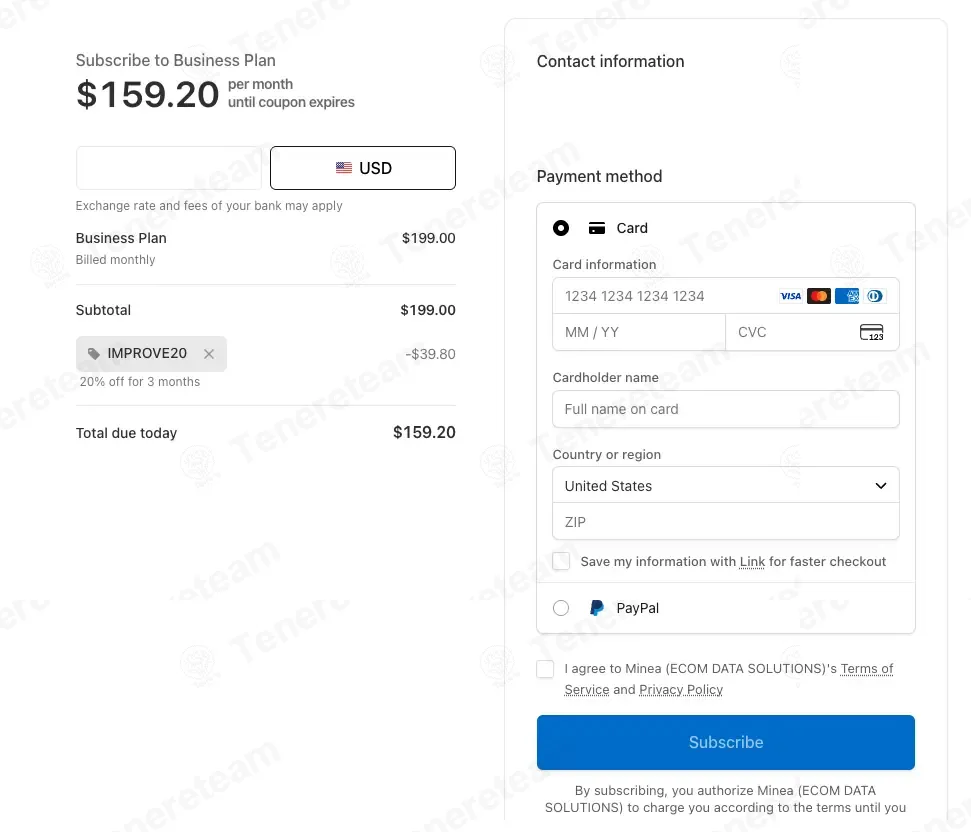
Task: Click the US flag in USD button
Action: coord(344,168)
